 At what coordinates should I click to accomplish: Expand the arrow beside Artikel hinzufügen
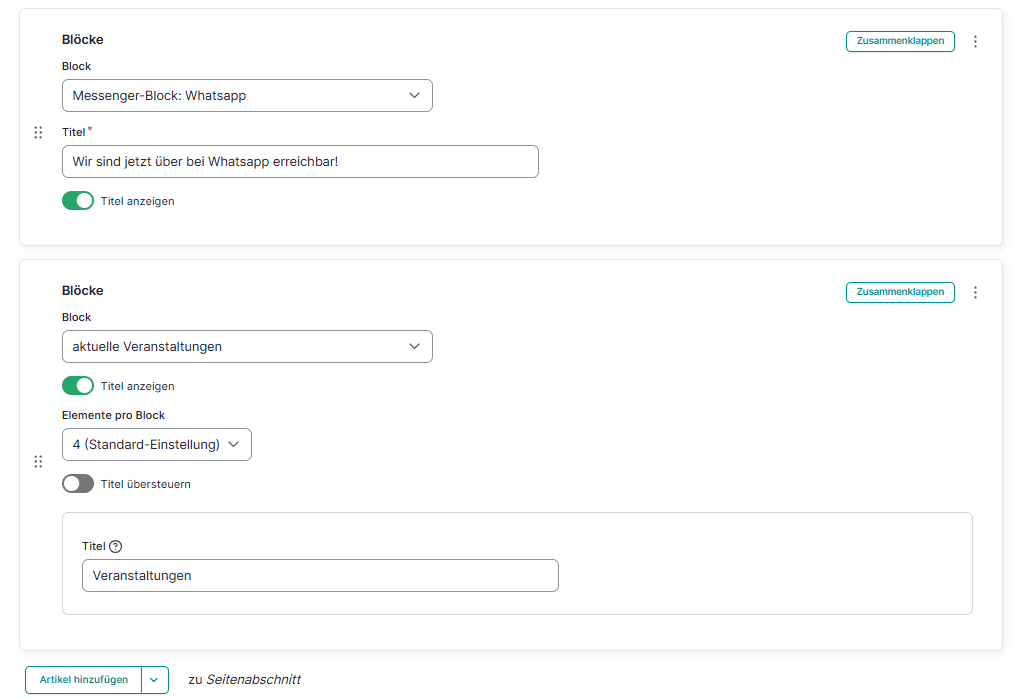(x=154, y=680)
